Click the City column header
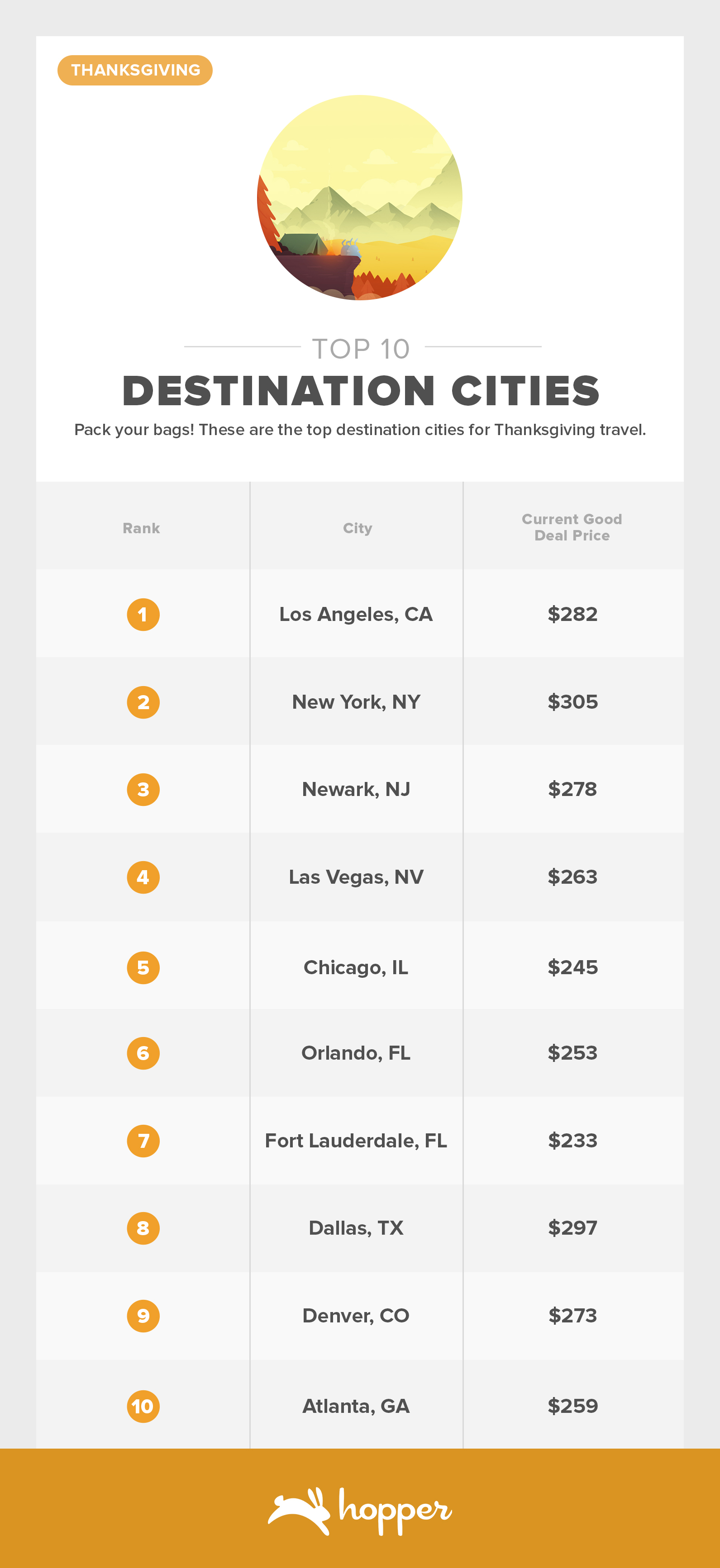This screenshot has height=1568, width=720. click(x=358, y=528)
